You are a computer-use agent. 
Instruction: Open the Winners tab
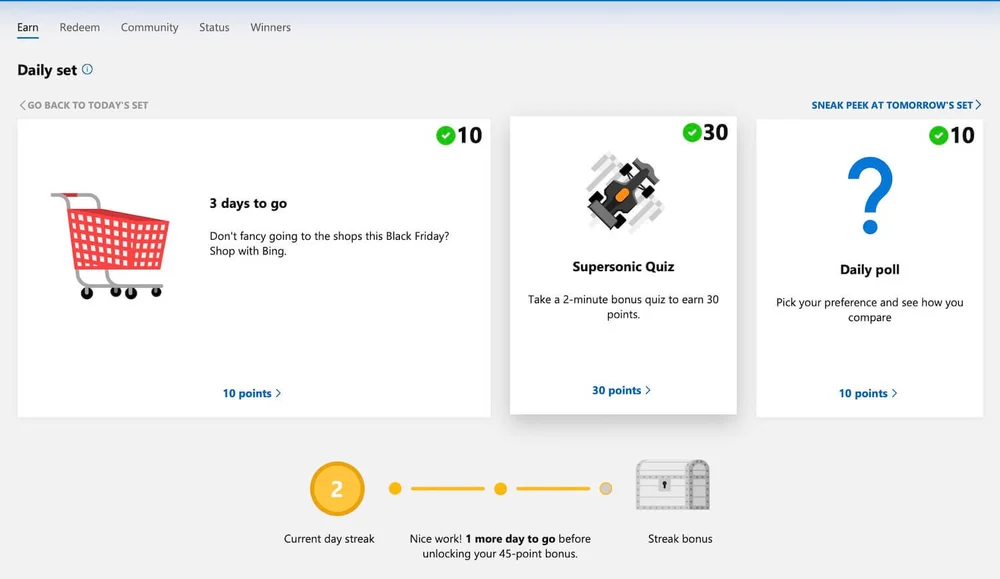tap(270, 27)
